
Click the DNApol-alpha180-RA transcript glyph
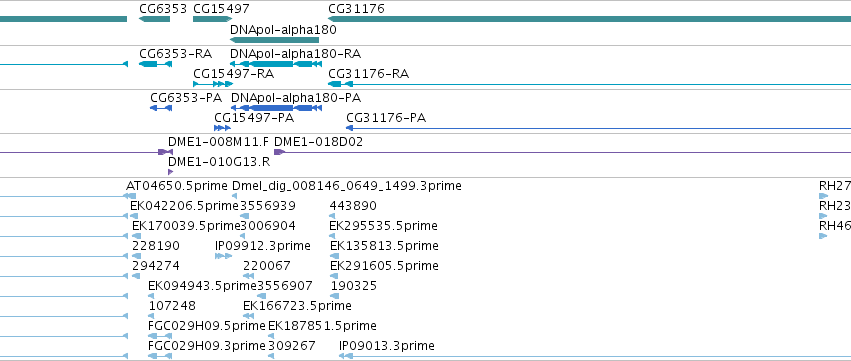(x=276, y=64)
